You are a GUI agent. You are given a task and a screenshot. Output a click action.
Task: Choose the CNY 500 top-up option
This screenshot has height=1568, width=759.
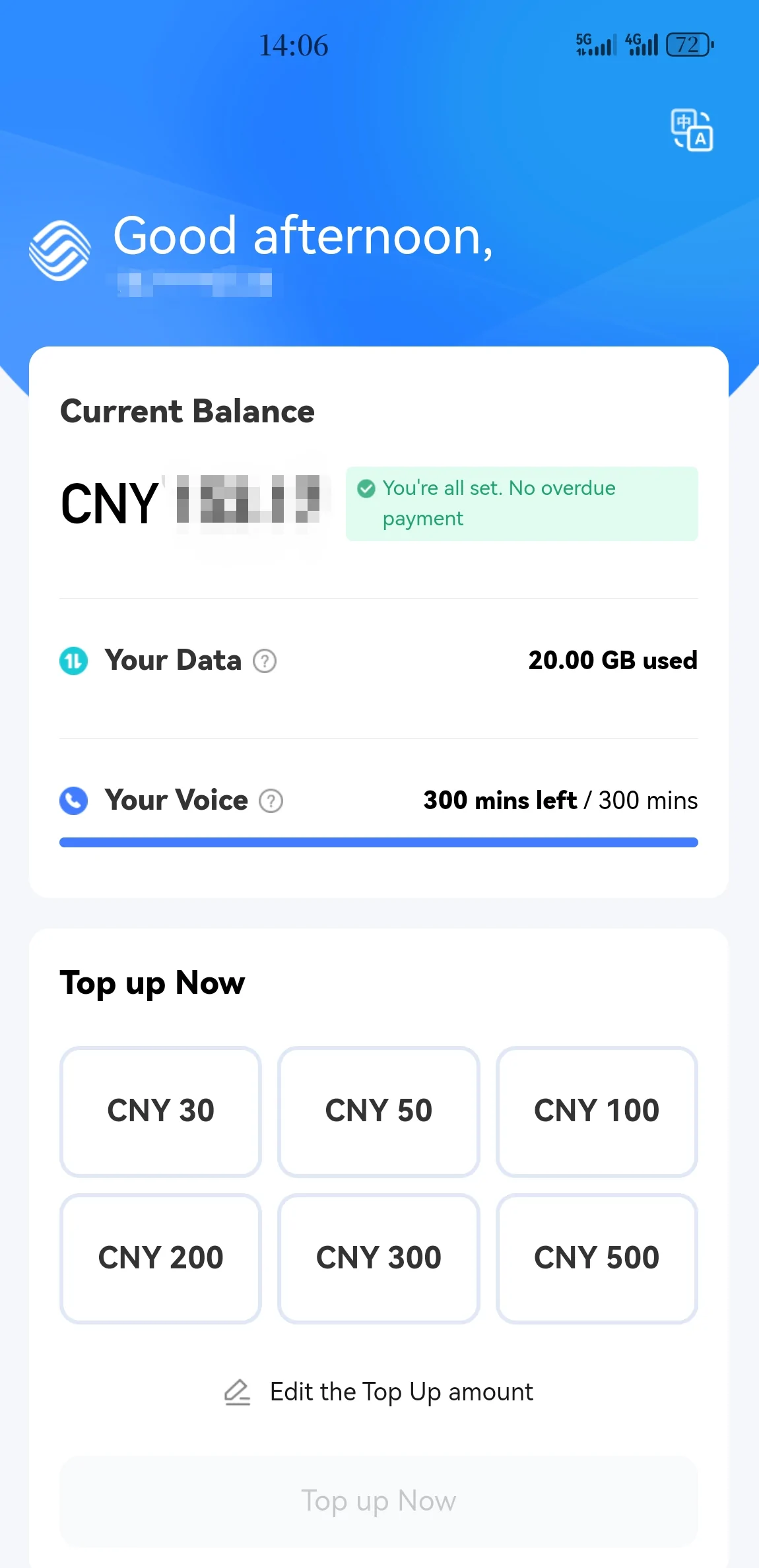pos(597,1258)
